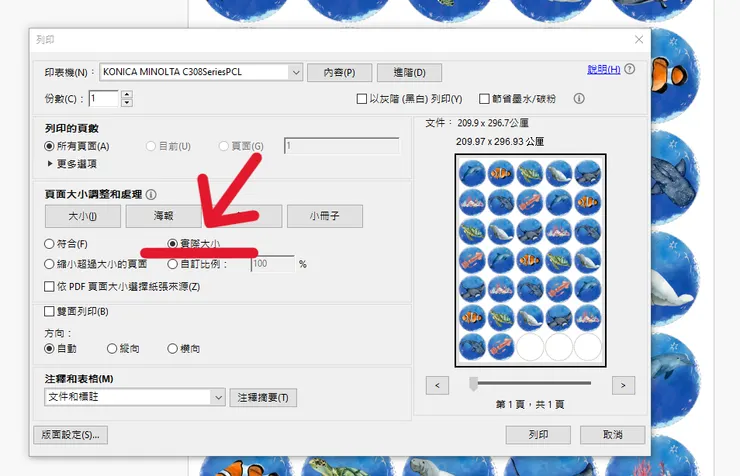
Task: Select the 小冊子 booklet tab button
Action: [325, 216]
